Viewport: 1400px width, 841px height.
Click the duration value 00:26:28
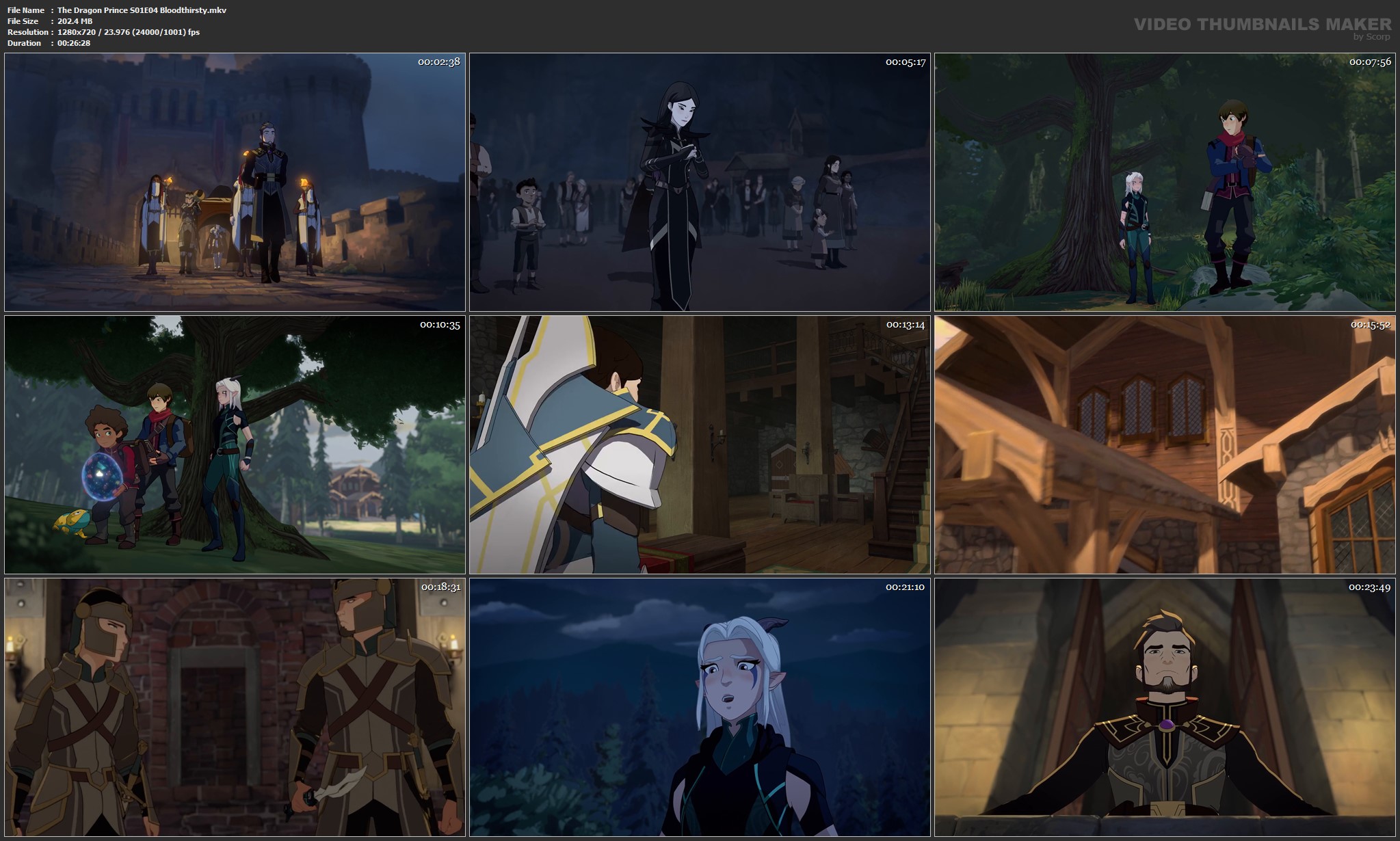(x=74, y=43)
